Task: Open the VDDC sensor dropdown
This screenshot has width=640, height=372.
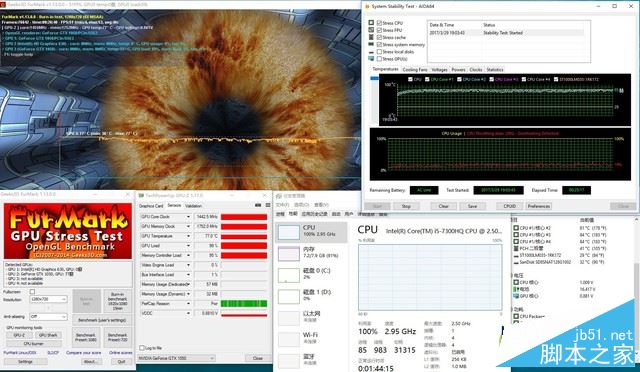Action: [188, 313]
